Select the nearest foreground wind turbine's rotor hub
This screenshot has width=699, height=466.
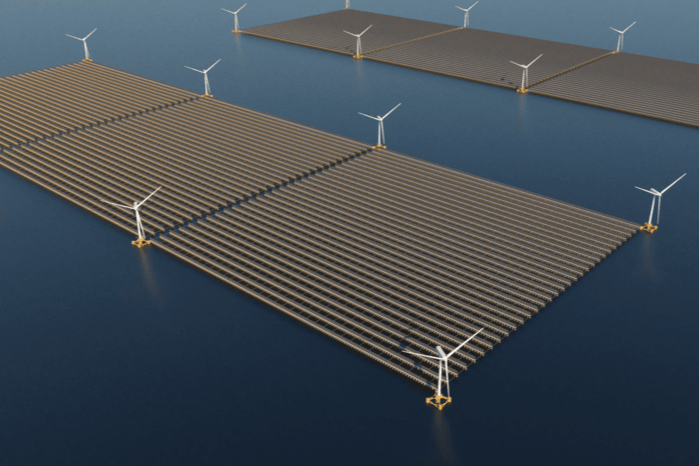tap(441, 351)
